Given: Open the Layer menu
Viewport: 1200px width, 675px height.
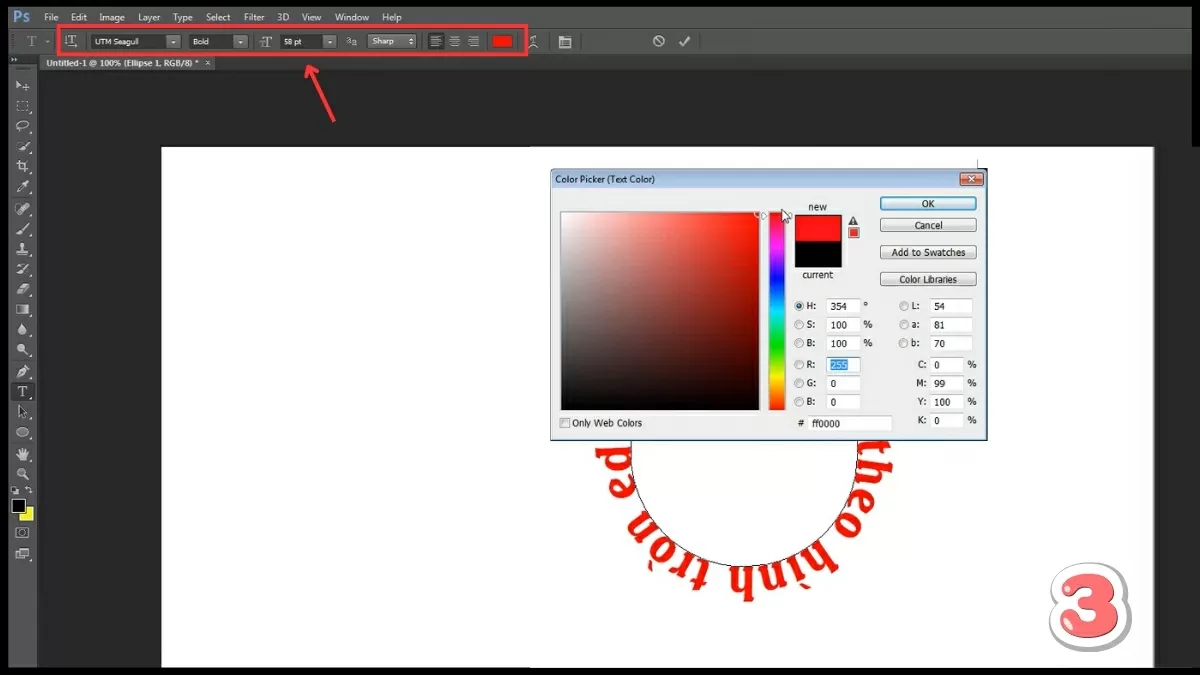Looking at the screenshot, I should pyautogui.click(x=149, y=17).
